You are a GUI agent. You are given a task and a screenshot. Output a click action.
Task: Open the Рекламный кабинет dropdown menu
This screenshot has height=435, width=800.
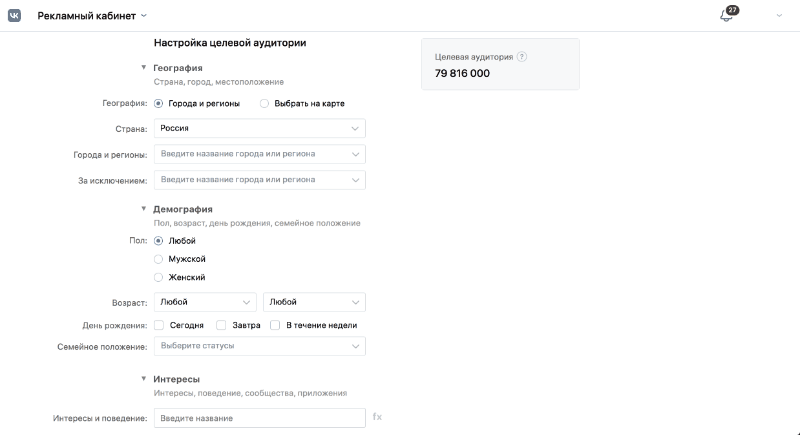[x=92, y=16]
